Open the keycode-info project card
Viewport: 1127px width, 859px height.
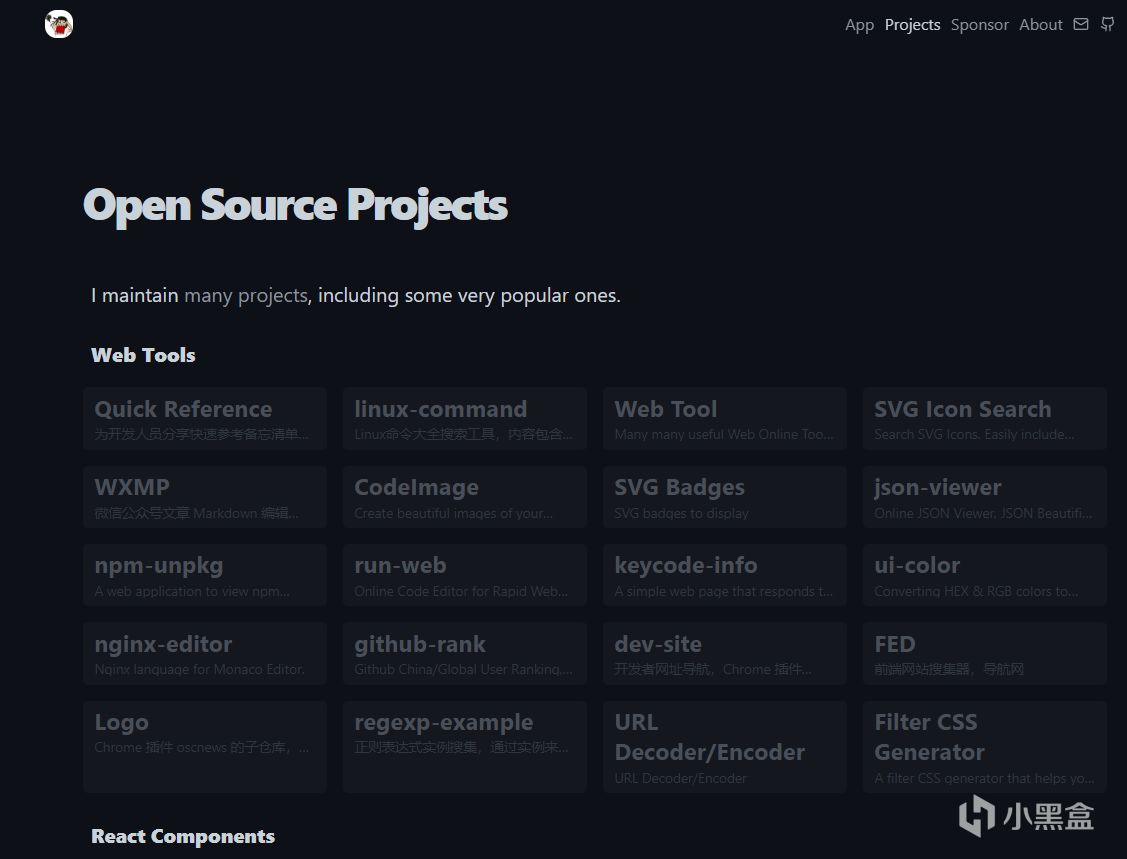point(724,575)
